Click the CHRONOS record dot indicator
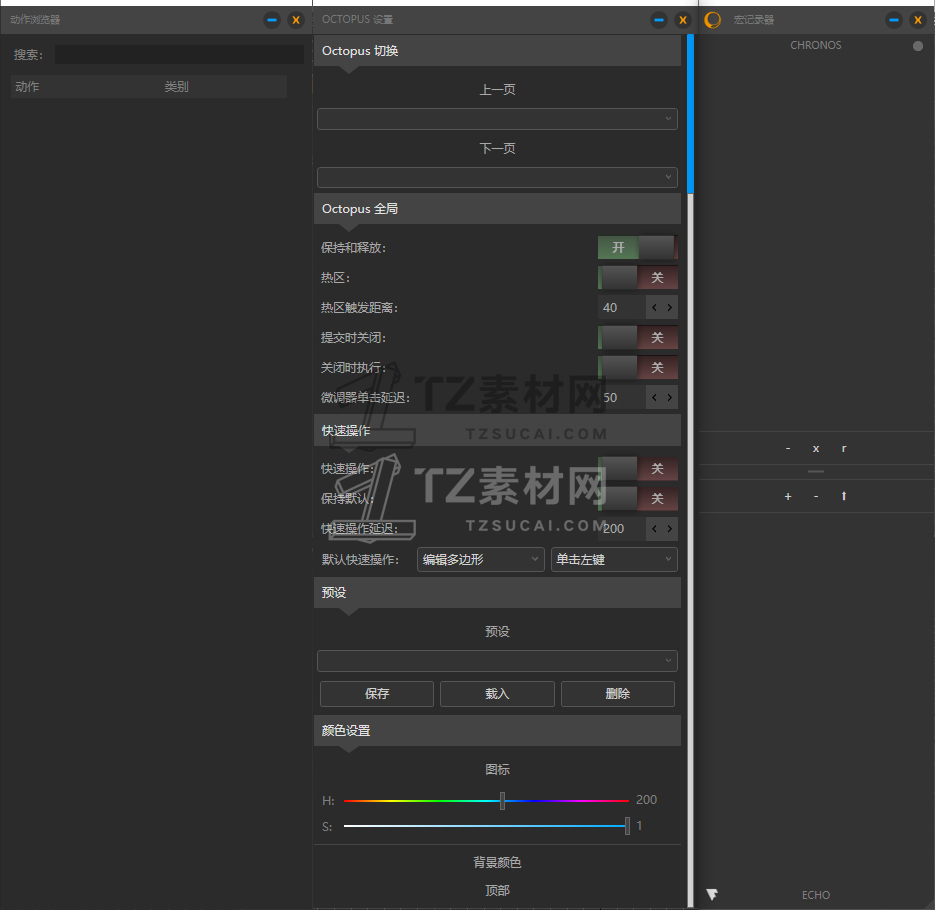This screenshot has height=910, width=935. [x=918, y=46]
